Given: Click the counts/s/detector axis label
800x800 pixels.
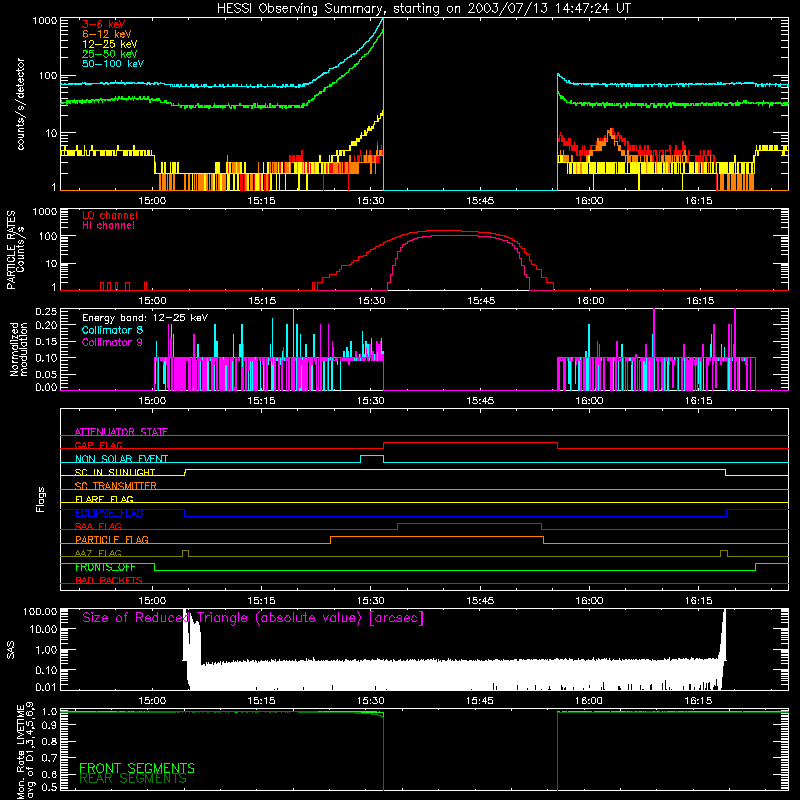Looking at the screenshot, I should tap(20, 104).
